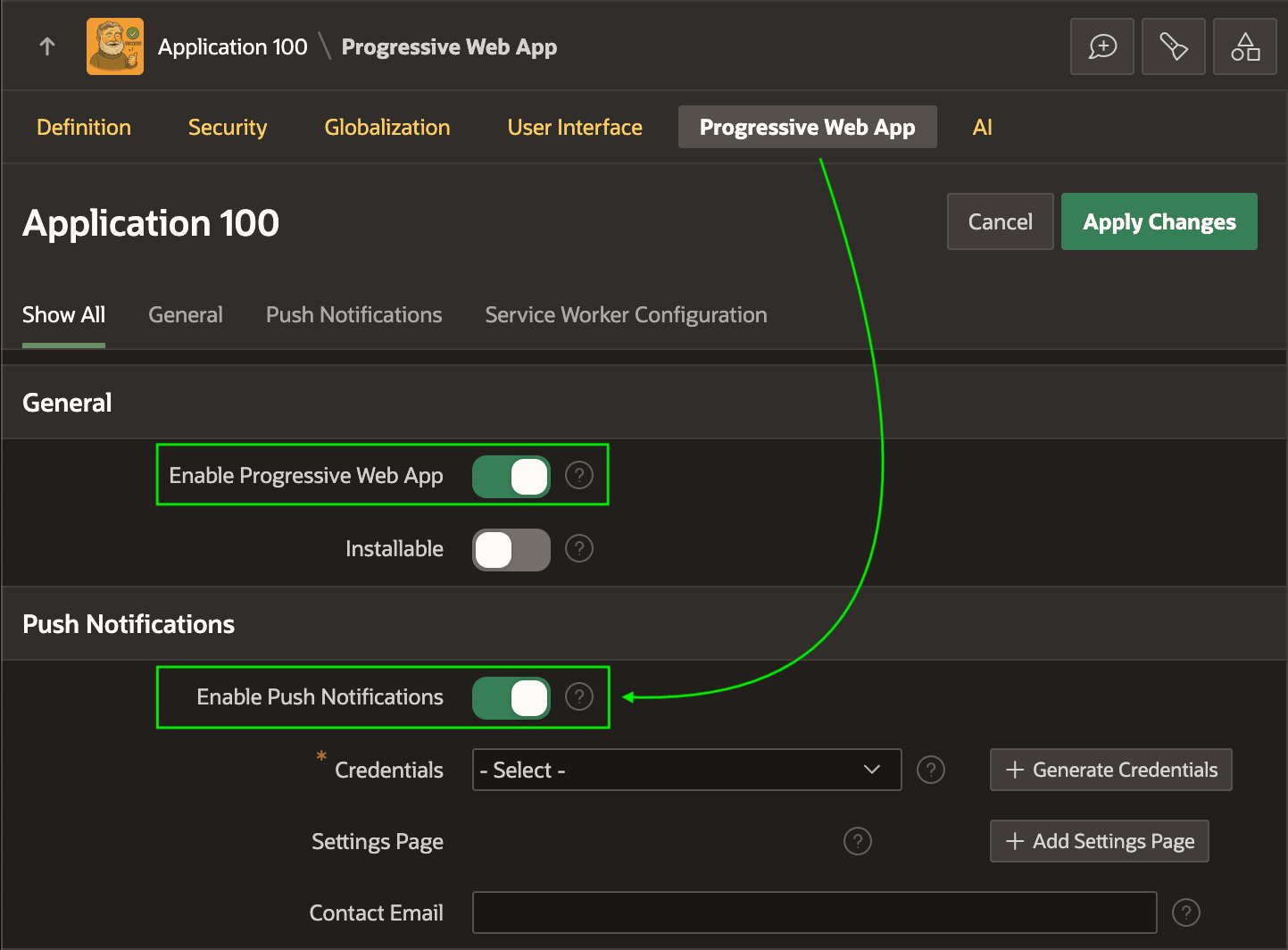Show help for Contact Email field
The height and width of the screenshot is (950, 1288).
(1186, 912)
